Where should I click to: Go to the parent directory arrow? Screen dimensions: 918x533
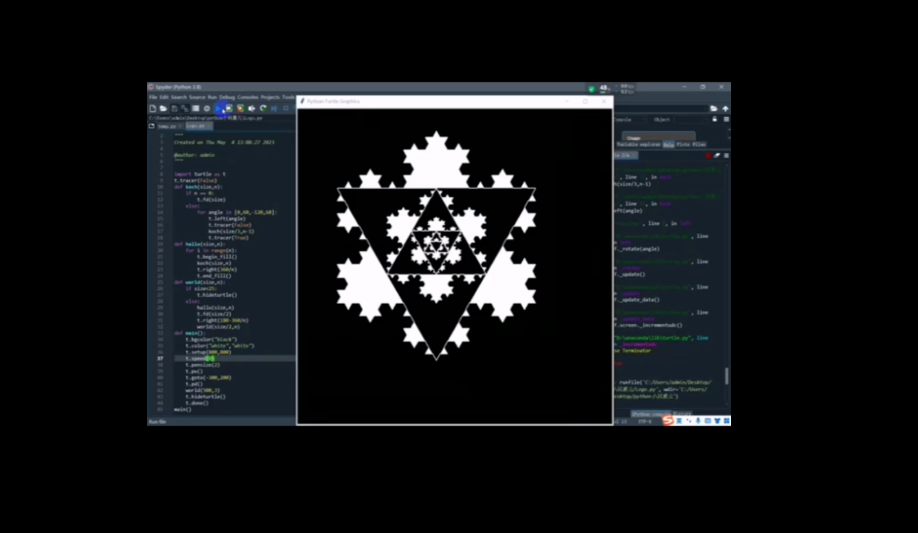pos(725,108)
